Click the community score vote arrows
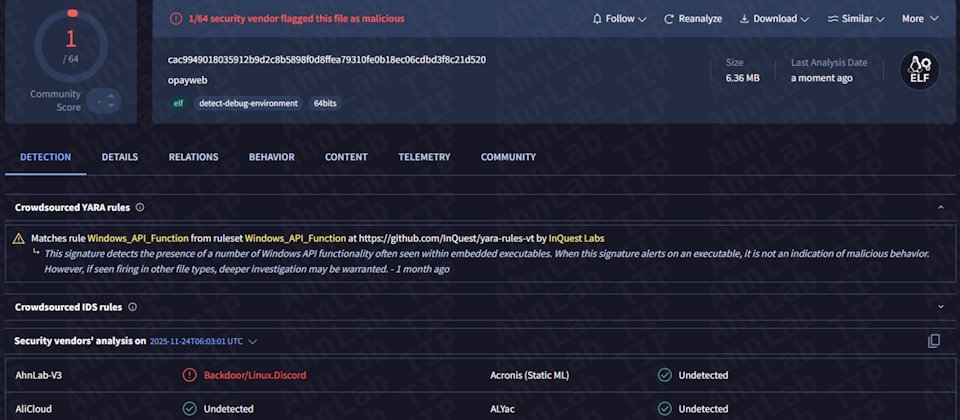The width and height of the screenshot is (960, 420). [x=103, y=101]
